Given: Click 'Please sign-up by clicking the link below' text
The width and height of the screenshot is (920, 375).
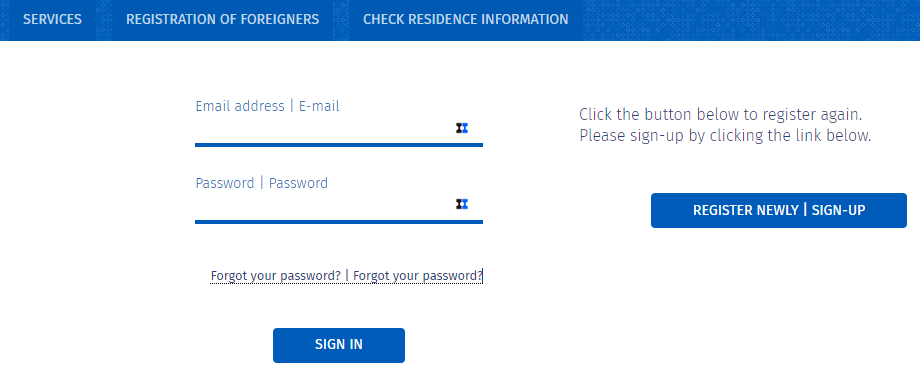Looking at the screenshot, I should [725, 136].
